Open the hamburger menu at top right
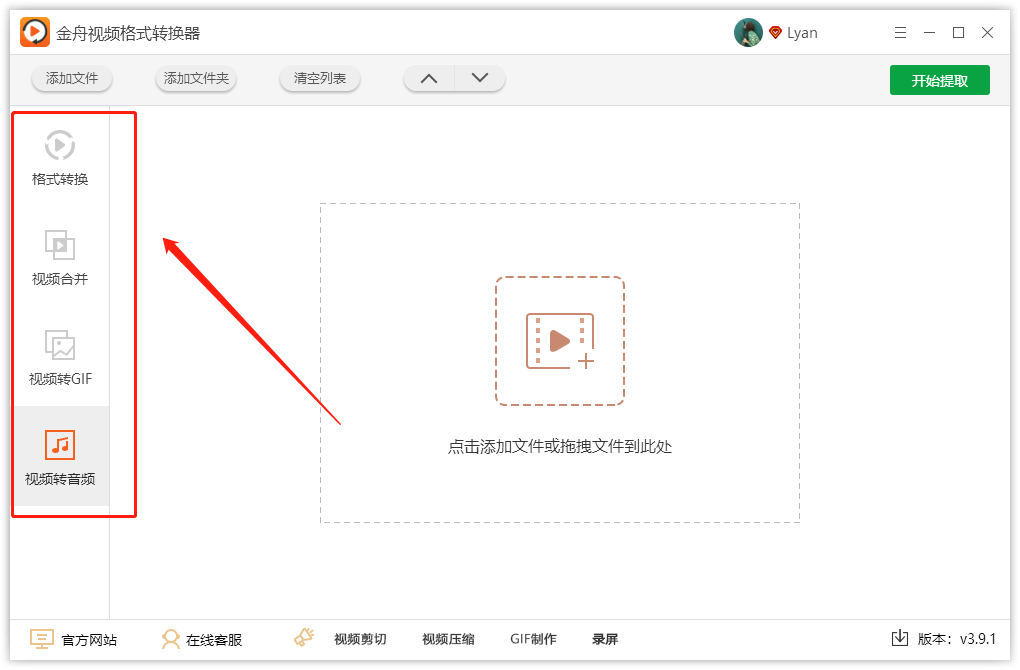 [900, 32]
